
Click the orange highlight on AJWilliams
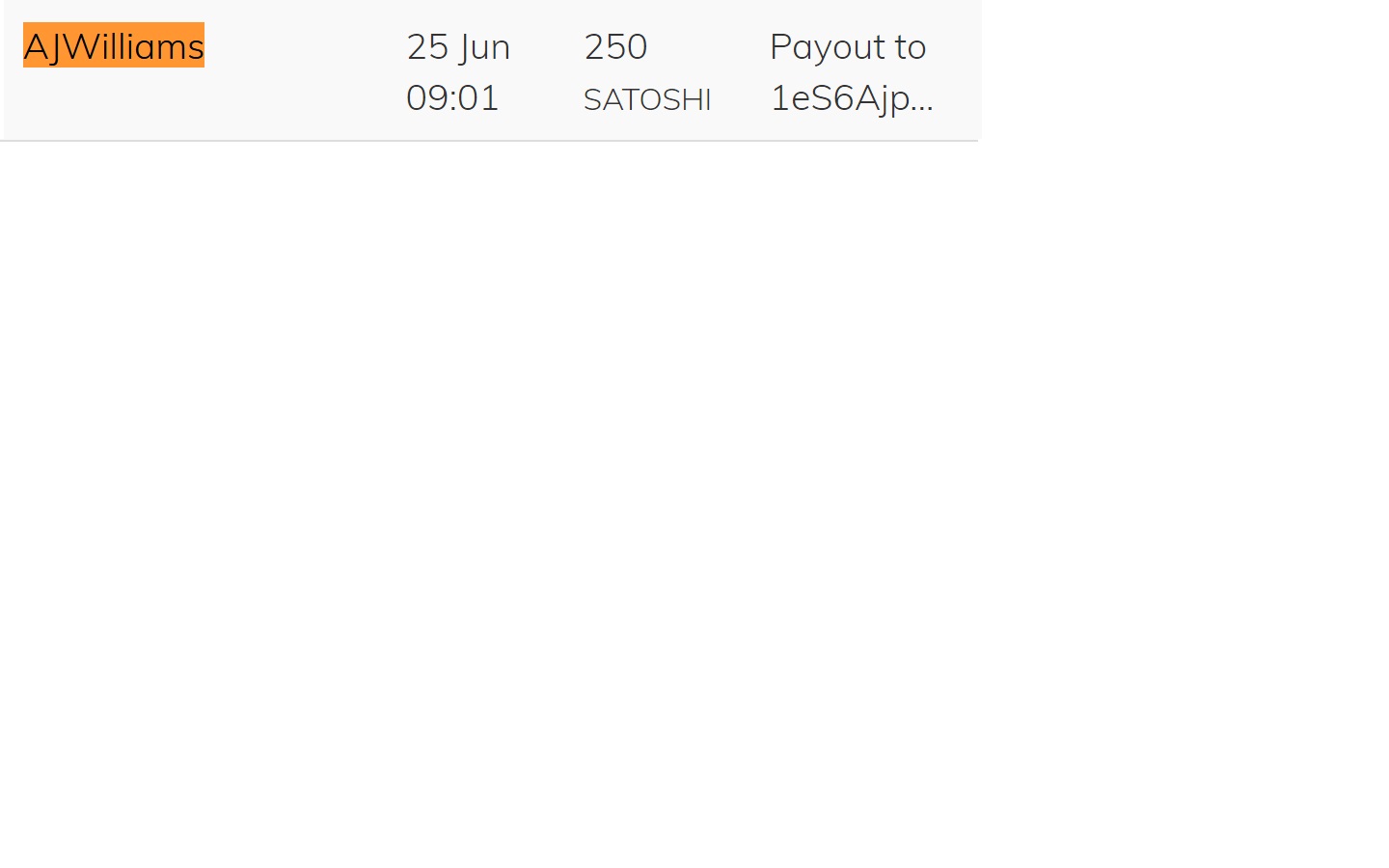114,45
